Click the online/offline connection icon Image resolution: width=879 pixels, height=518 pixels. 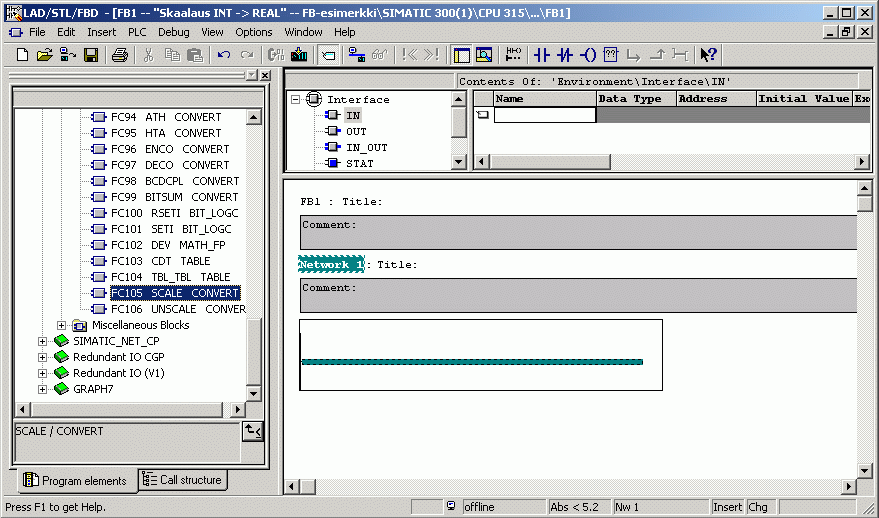pyautogui.click(x=357, y=54)
